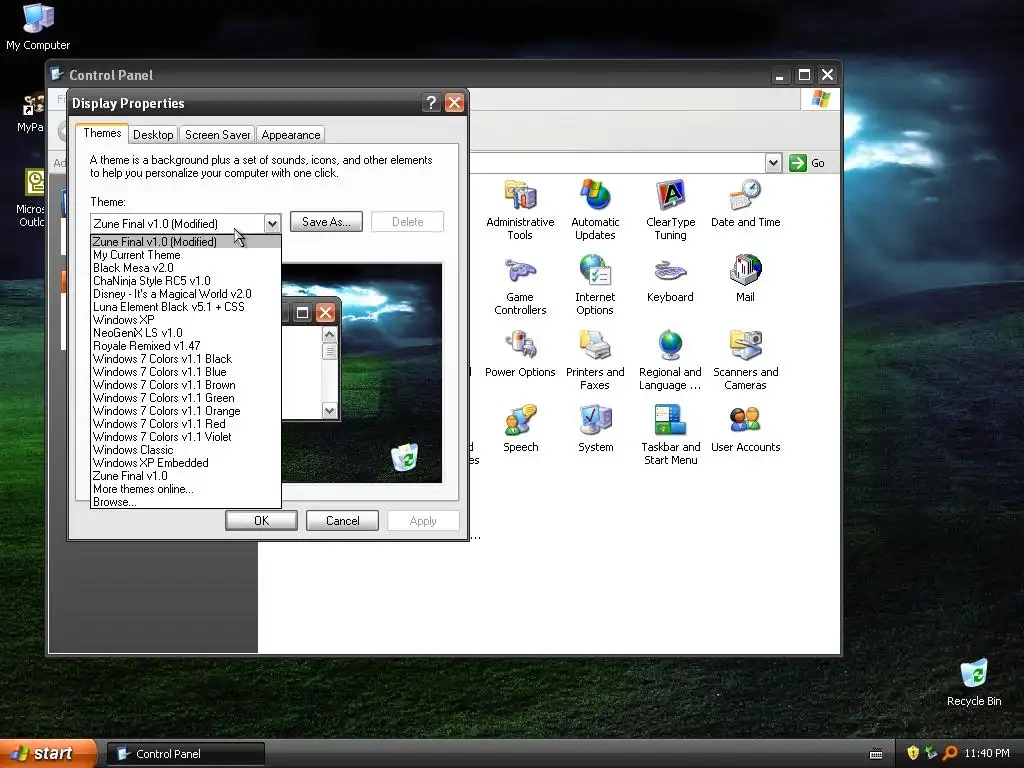The image size is (1024, 768).
Task: Open Administrative Tools in Control Panel
Action: (520, 209)
